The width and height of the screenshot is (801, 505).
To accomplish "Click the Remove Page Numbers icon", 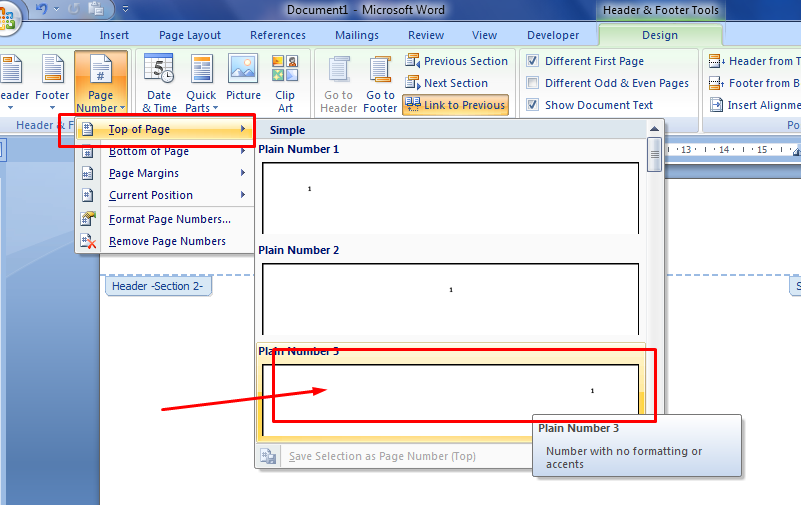I will (88, 241).
